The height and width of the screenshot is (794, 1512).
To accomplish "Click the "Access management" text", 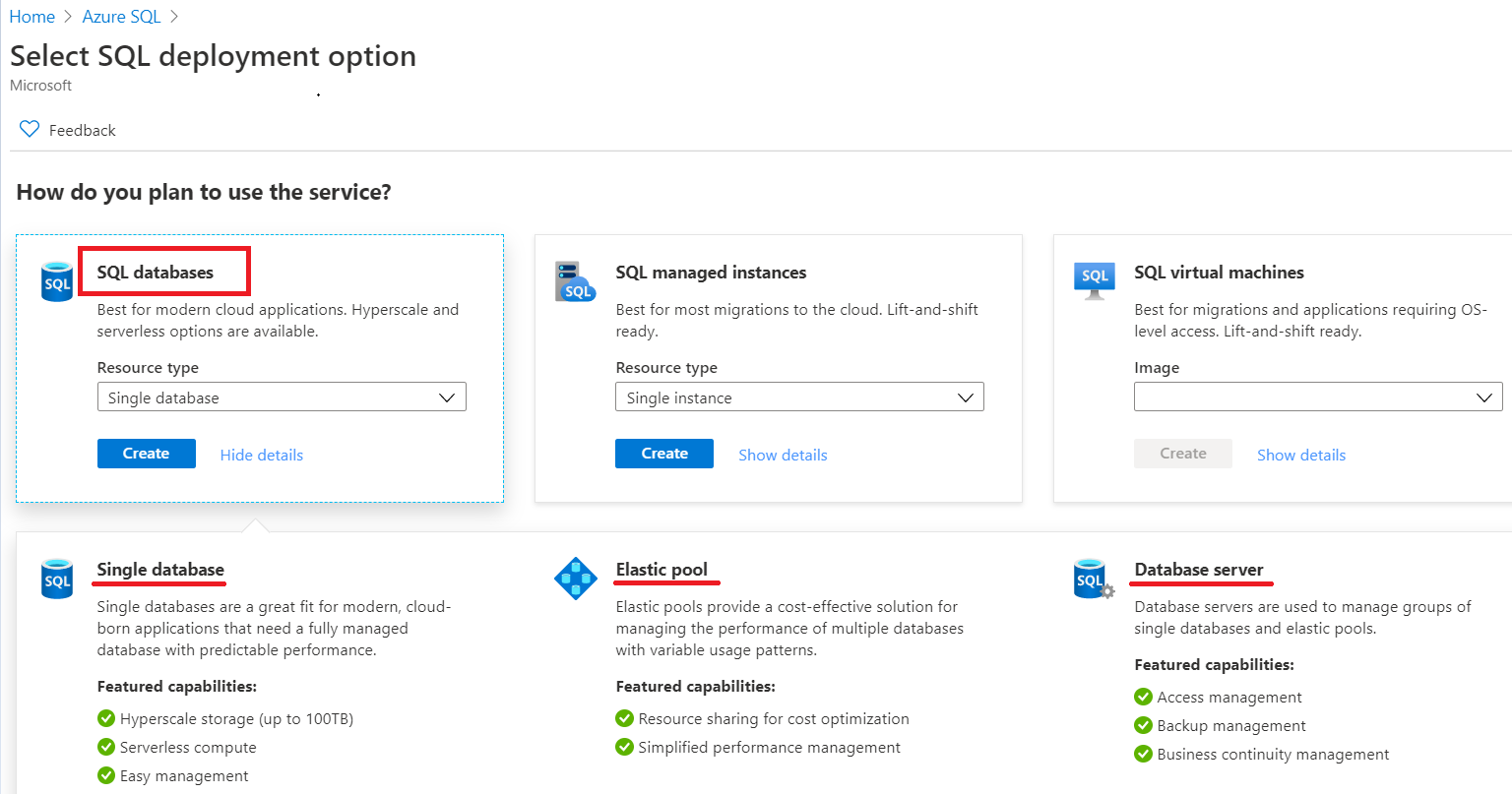I will [1229, 698].
